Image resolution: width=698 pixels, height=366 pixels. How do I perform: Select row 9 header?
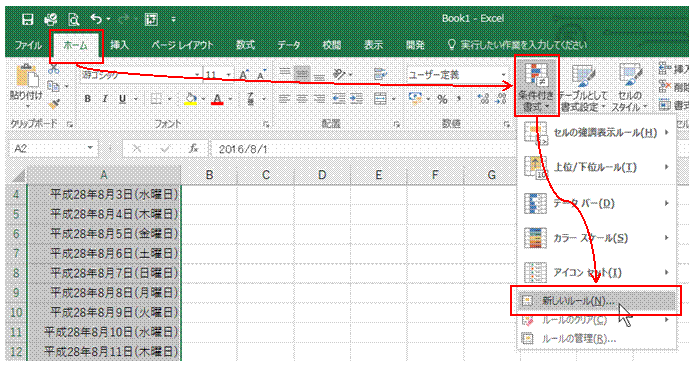coord(16,293)
